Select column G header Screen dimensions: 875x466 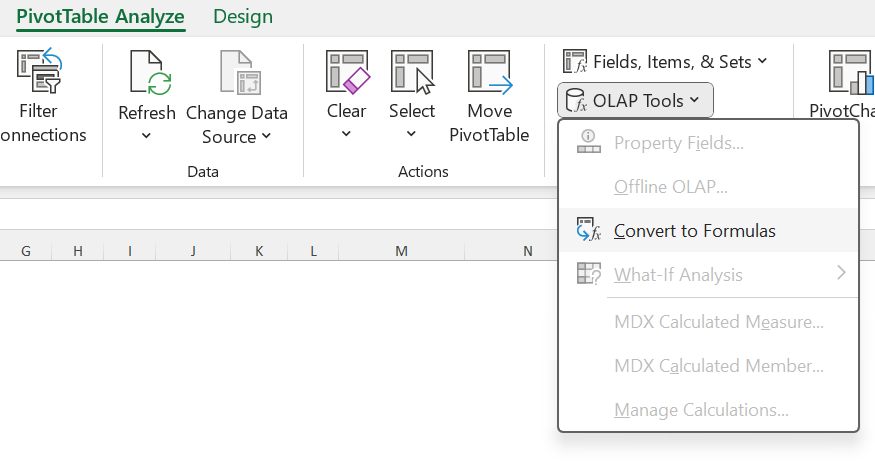tap(26, 251)
